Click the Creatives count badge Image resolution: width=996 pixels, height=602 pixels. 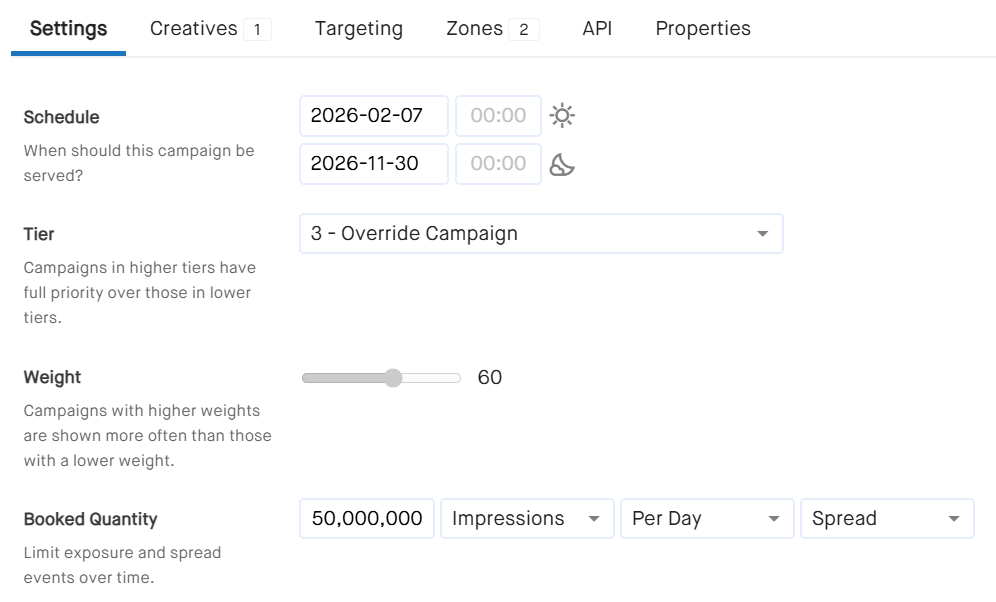point(257,30)
